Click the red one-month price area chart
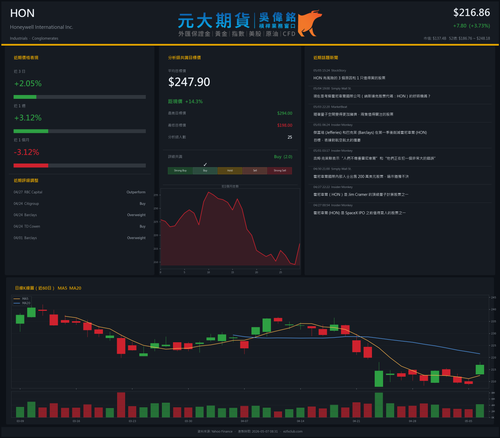Image resolution: width=500 pixels, height=438 pixels. pyautogui.click(x=230, y=229)
